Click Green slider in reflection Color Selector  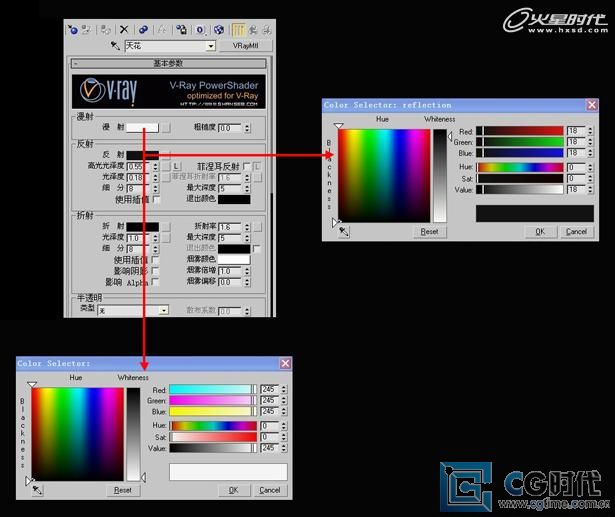click(x=520, y=142)
